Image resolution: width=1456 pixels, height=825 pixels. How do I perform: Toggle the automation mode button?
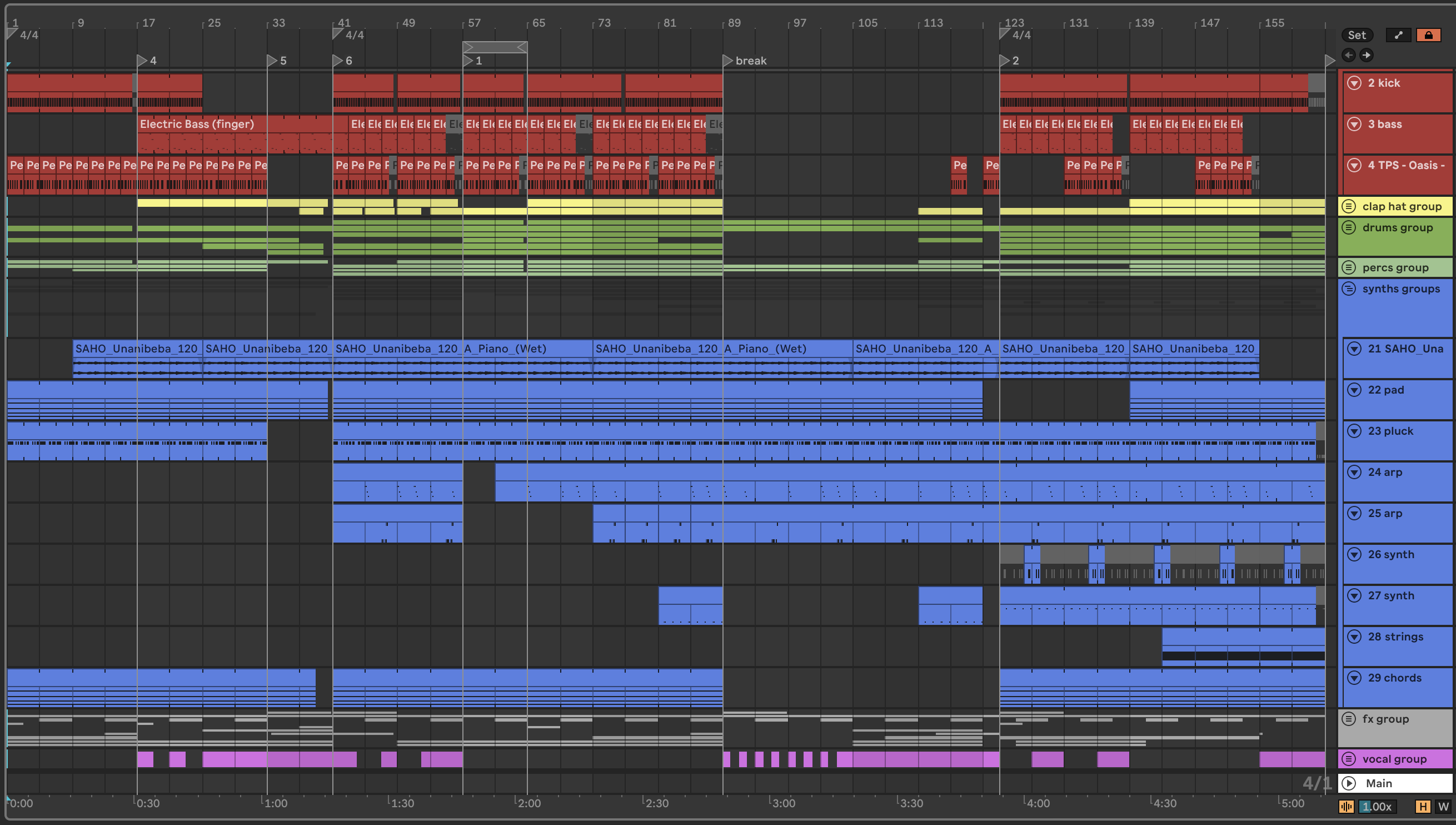click(x=1398, y=35)
